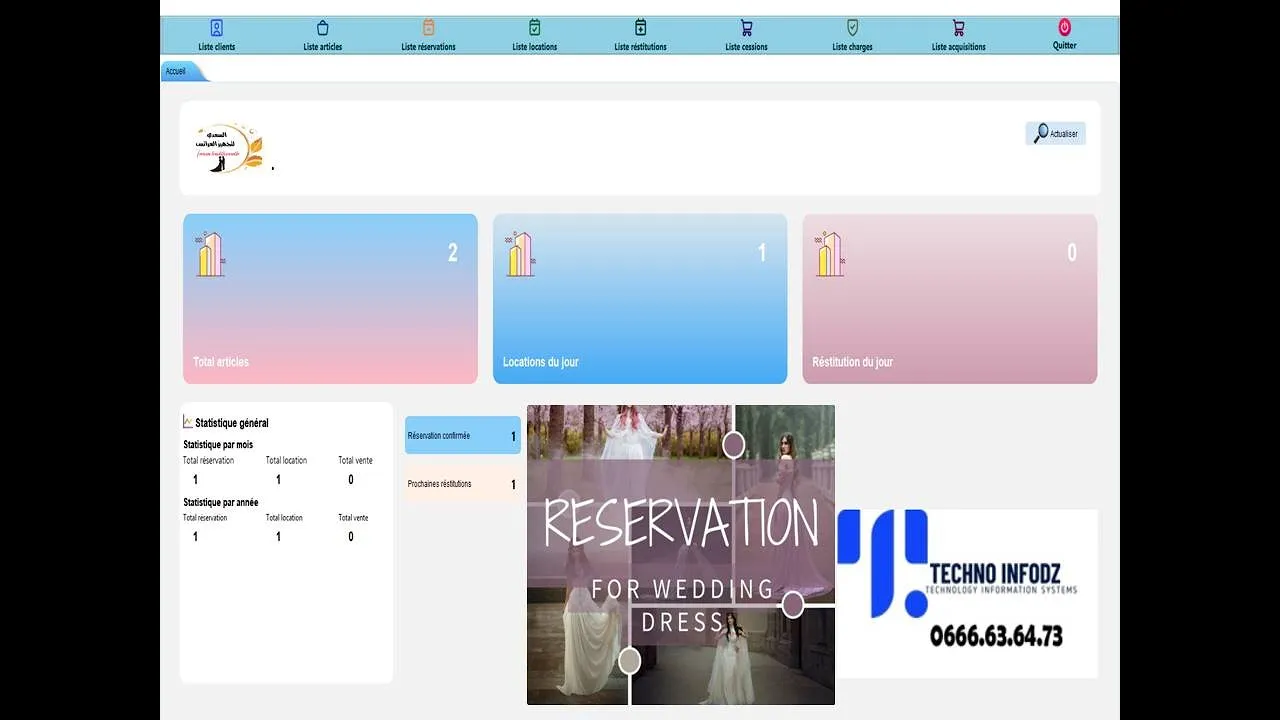Image resolution: width=1280 pixels, height=720 pixels.
Task: Switch to the Accueil tab
Action: 177,72
